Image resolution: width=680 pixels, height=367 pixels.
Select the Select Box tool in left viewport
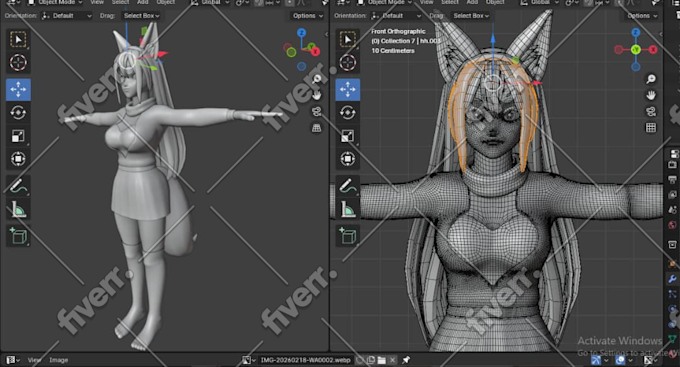(18, 39)
